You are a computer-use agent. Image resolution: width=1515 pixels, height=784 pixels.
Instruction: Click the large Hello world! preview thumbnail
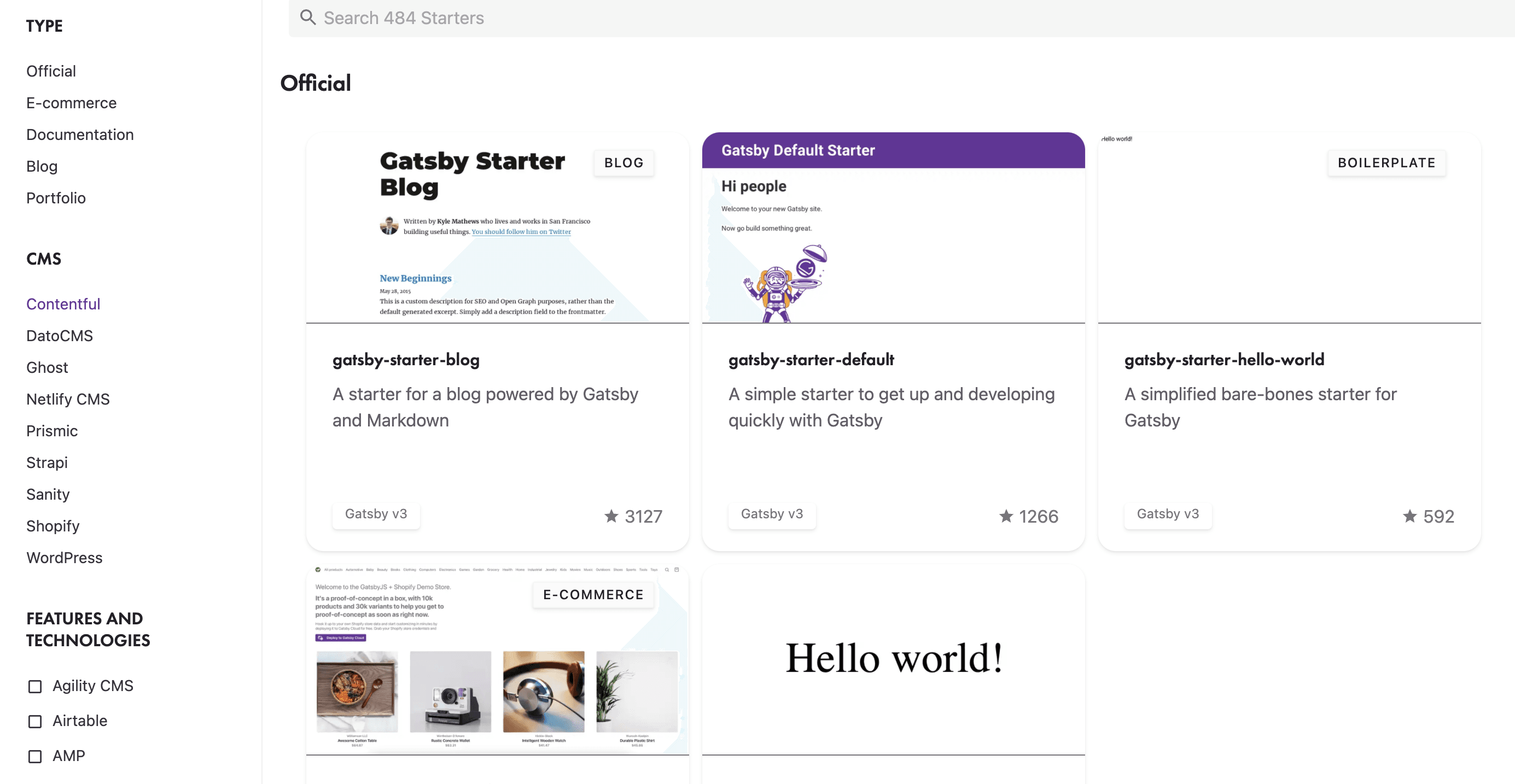[893, 660]
